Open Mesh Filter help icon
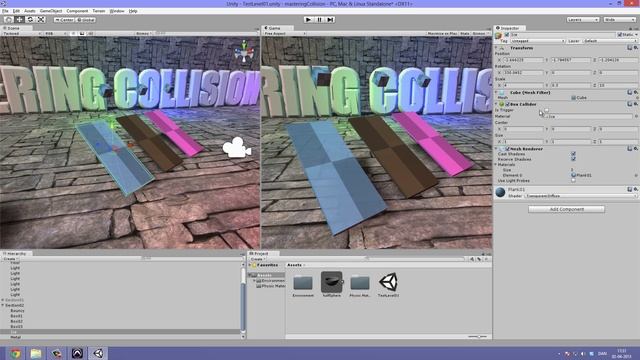Viewport: 640px width, 360px height. pyautogui.click(x=630, y=93)
